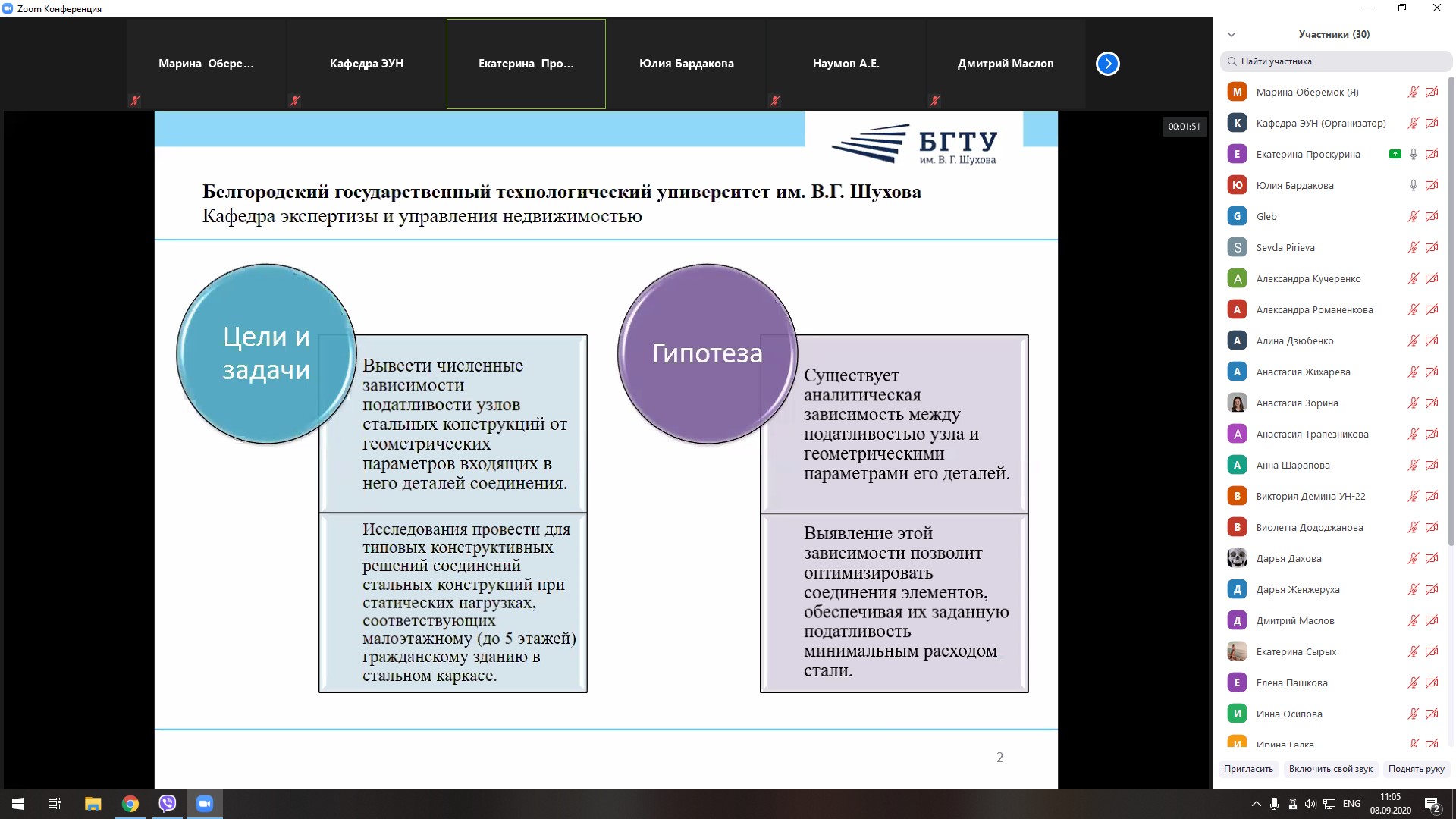1456x819 pixels.
Task: Click Екатерина Проскурина screen share indicator icon
Action: [1395, 154]
